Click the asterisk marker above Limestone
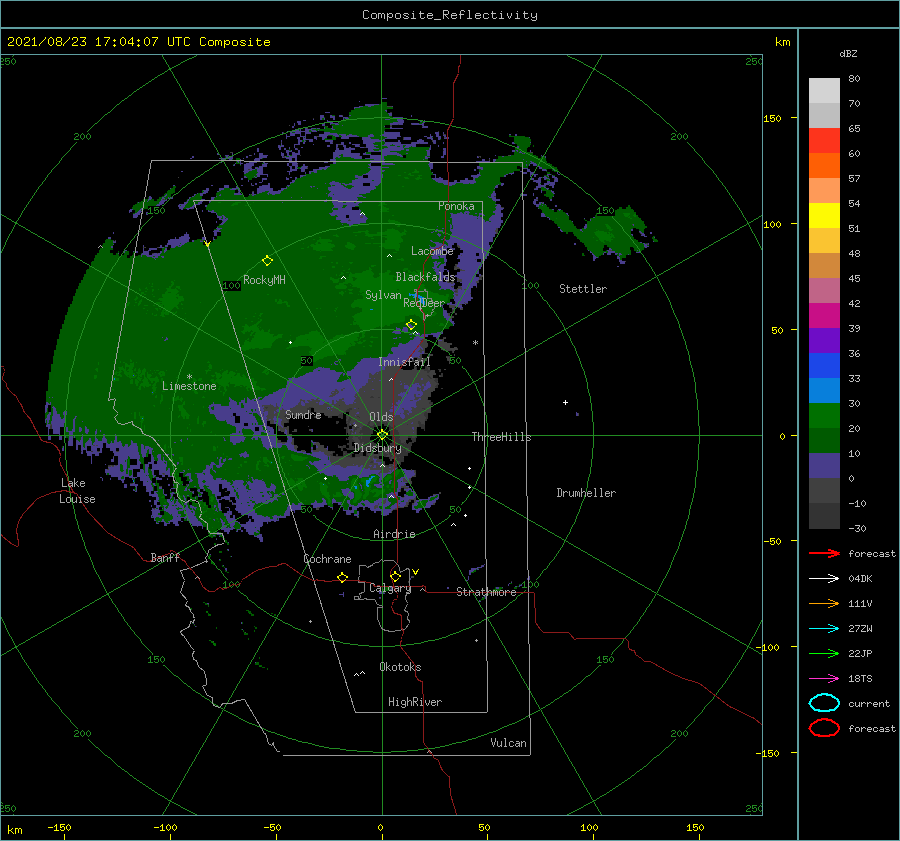 (x=189, y=377)
